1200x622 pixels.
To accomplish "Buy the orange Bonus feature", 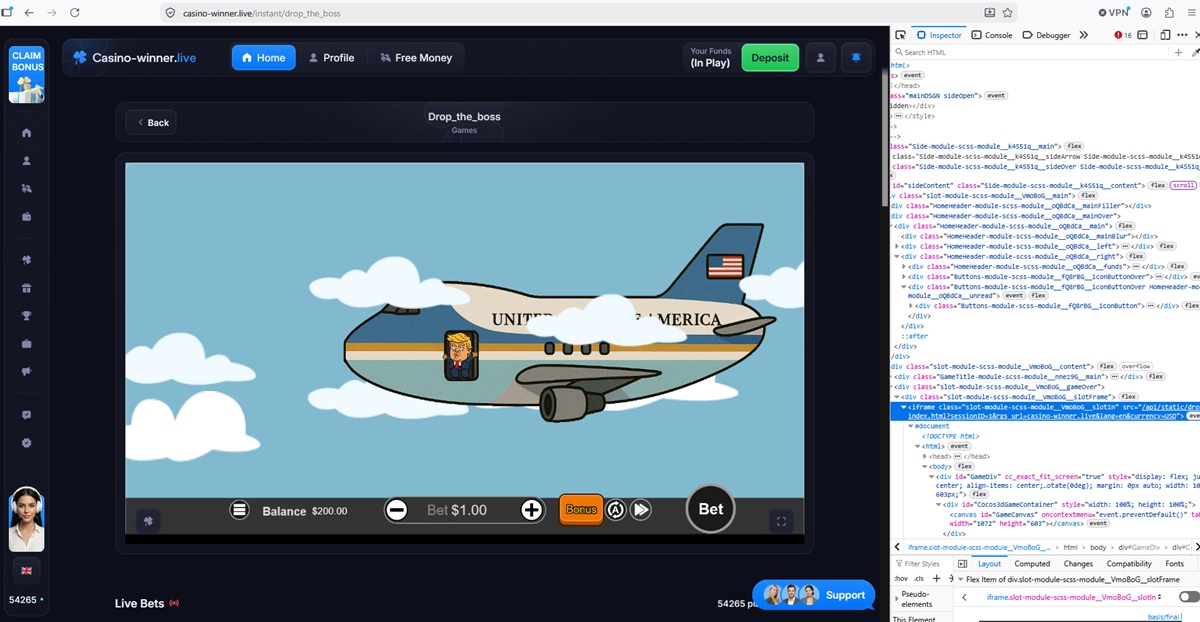I will point(581,509).
